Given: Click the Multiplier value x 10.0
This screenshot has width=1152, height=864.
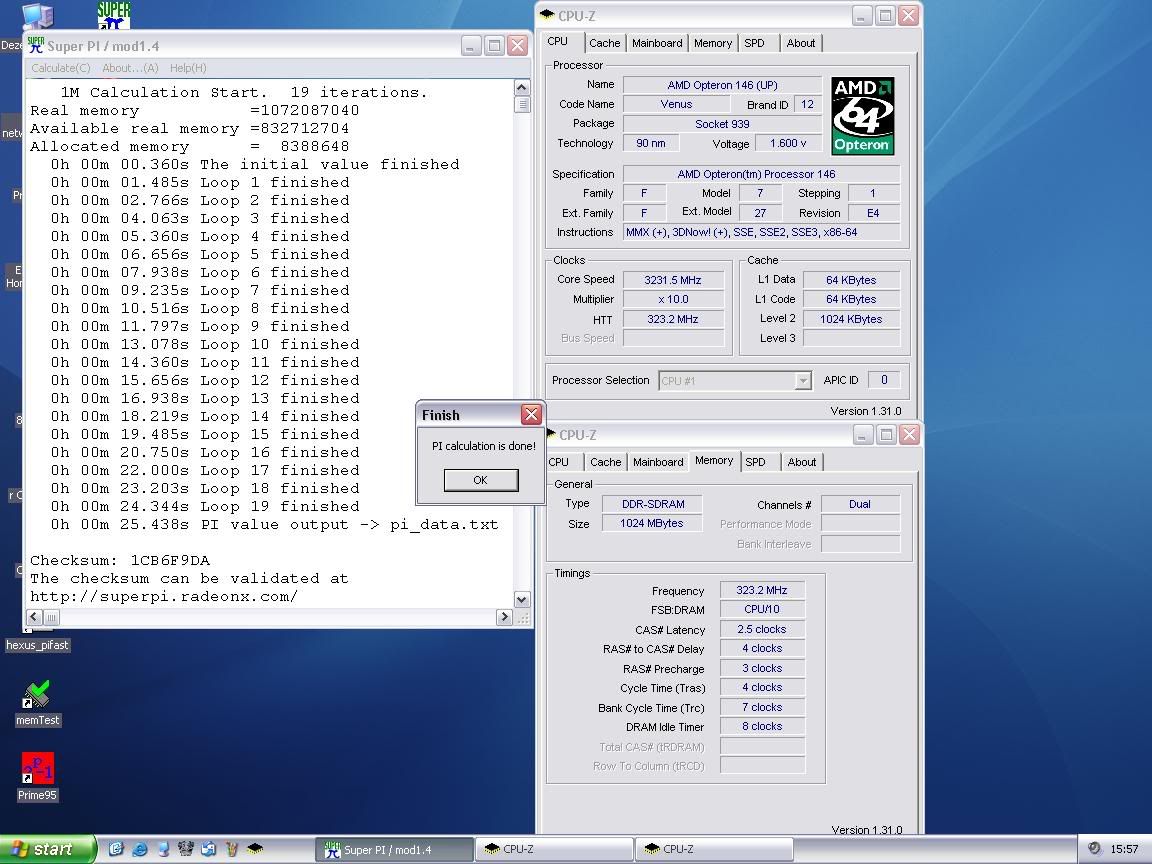Looking at the screenshot, I should point(673,299).
